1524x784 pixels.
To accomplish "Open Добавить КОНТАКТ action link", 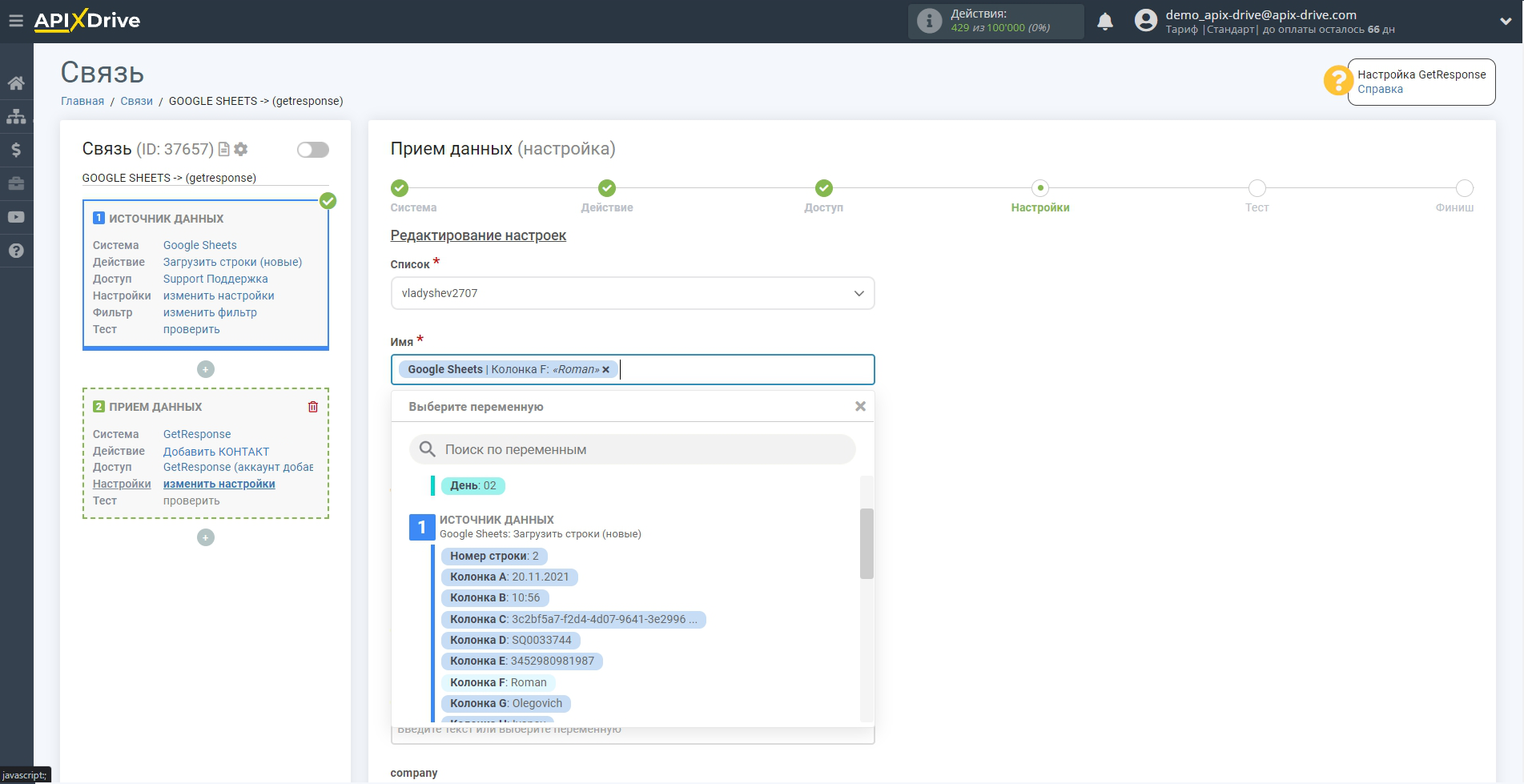I will pos(216,452).
